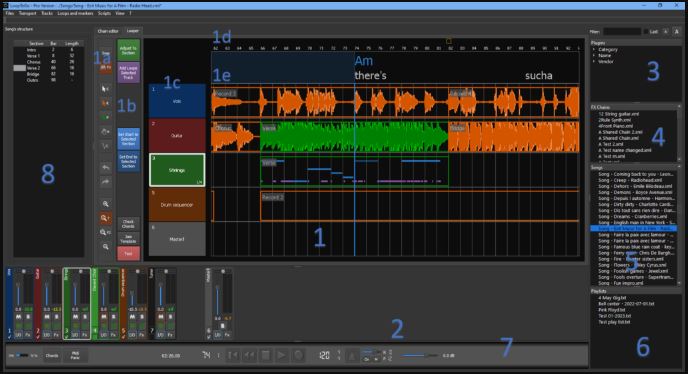Select the hand pan tool
Image resolution: width=688 pixels, height=374 pixels.
tap(105, 132)
